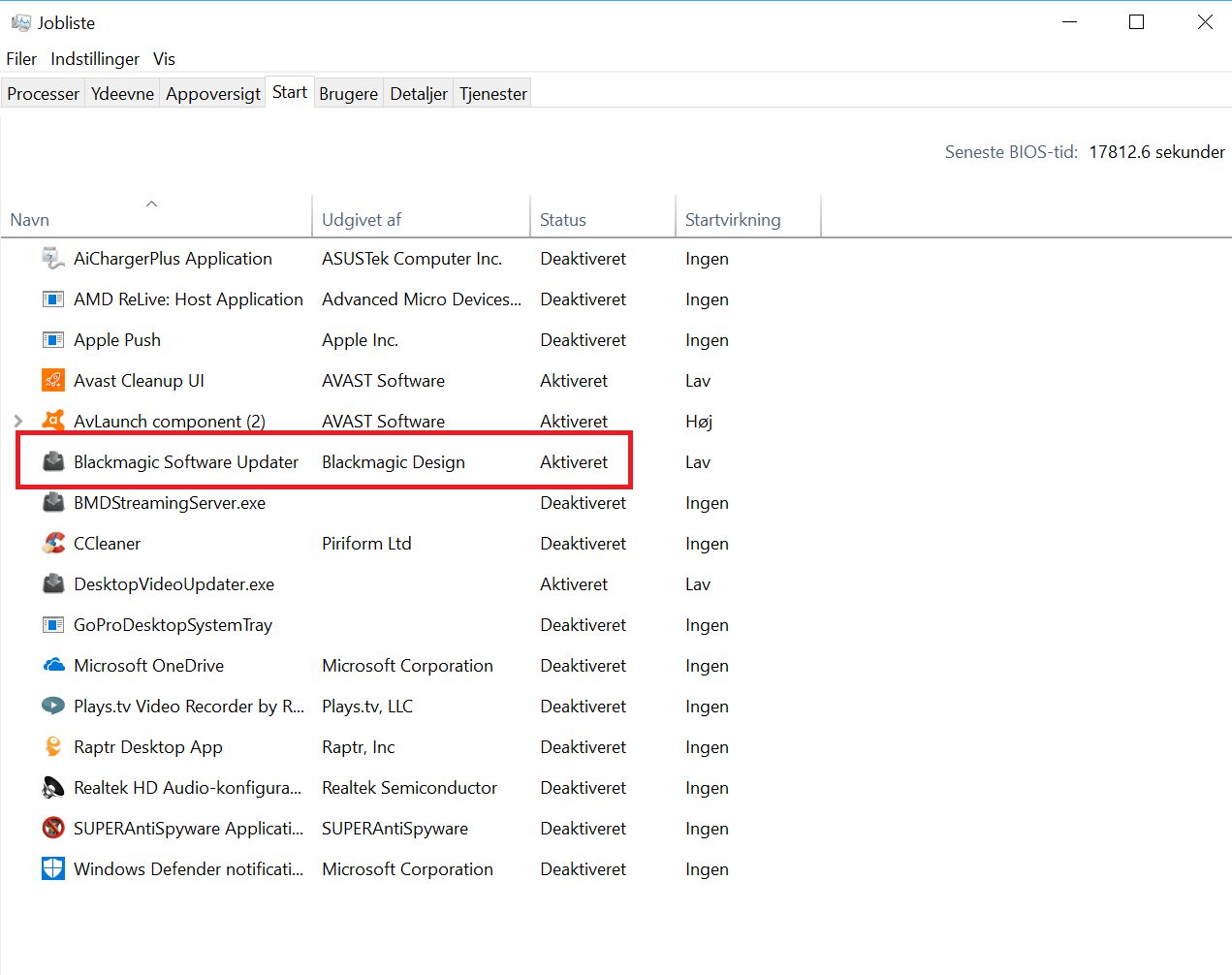The width and height of the screenshot is (1232, 975).
Task: Click the AMD ReLive Host Application icon
Action: (x=53, y=299)
